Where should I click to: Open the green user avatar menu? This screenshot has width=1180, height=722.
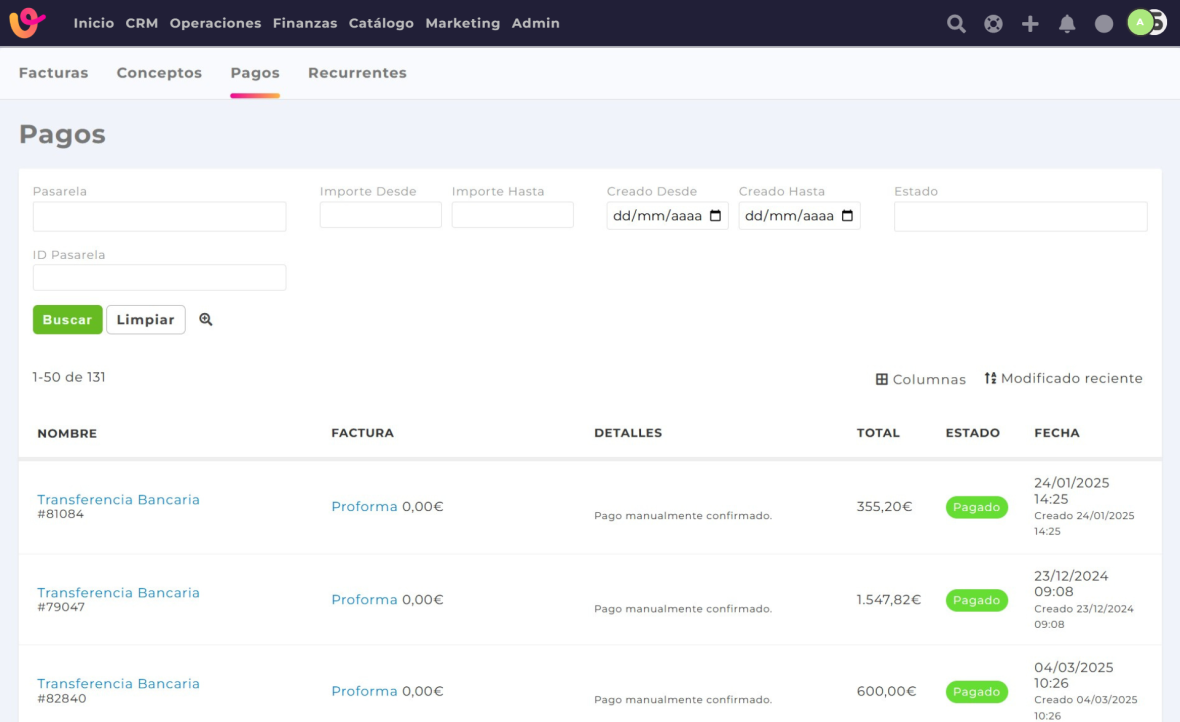tap(1140, 23)
